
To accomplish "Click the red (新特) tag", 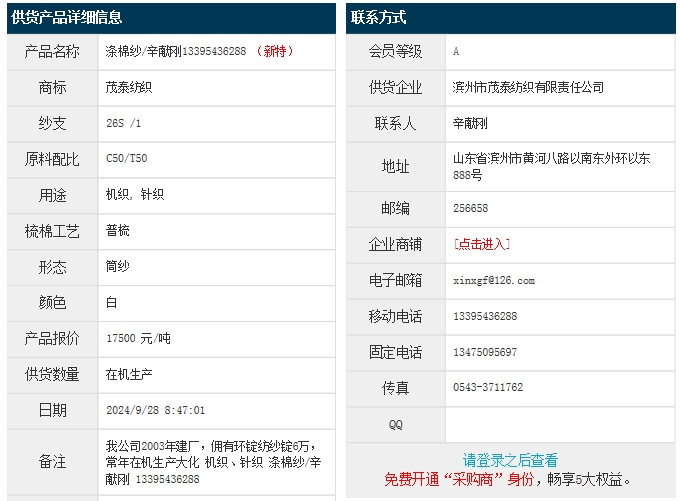I will pyautogui.click(x=275, y=51).
